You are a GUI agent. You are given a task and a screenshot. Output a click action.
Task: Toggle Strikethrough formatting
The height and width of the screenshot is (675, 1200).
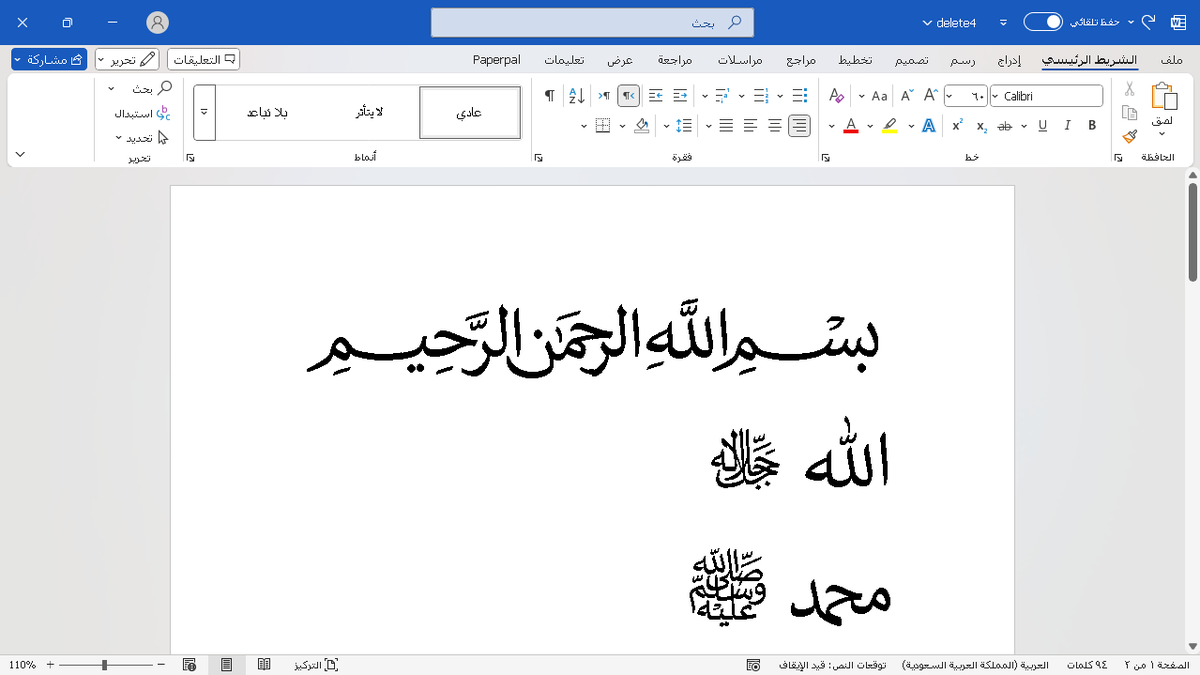point(1006,125)
